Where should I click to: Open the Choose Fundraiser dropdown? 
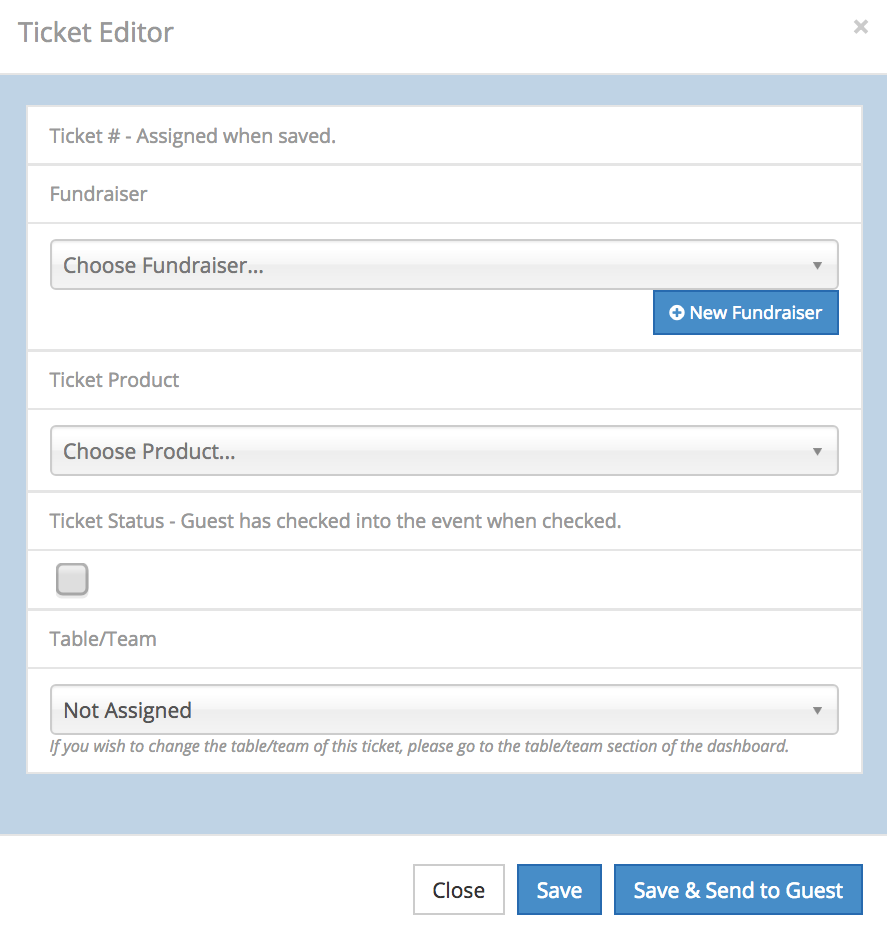click(443, 265)
